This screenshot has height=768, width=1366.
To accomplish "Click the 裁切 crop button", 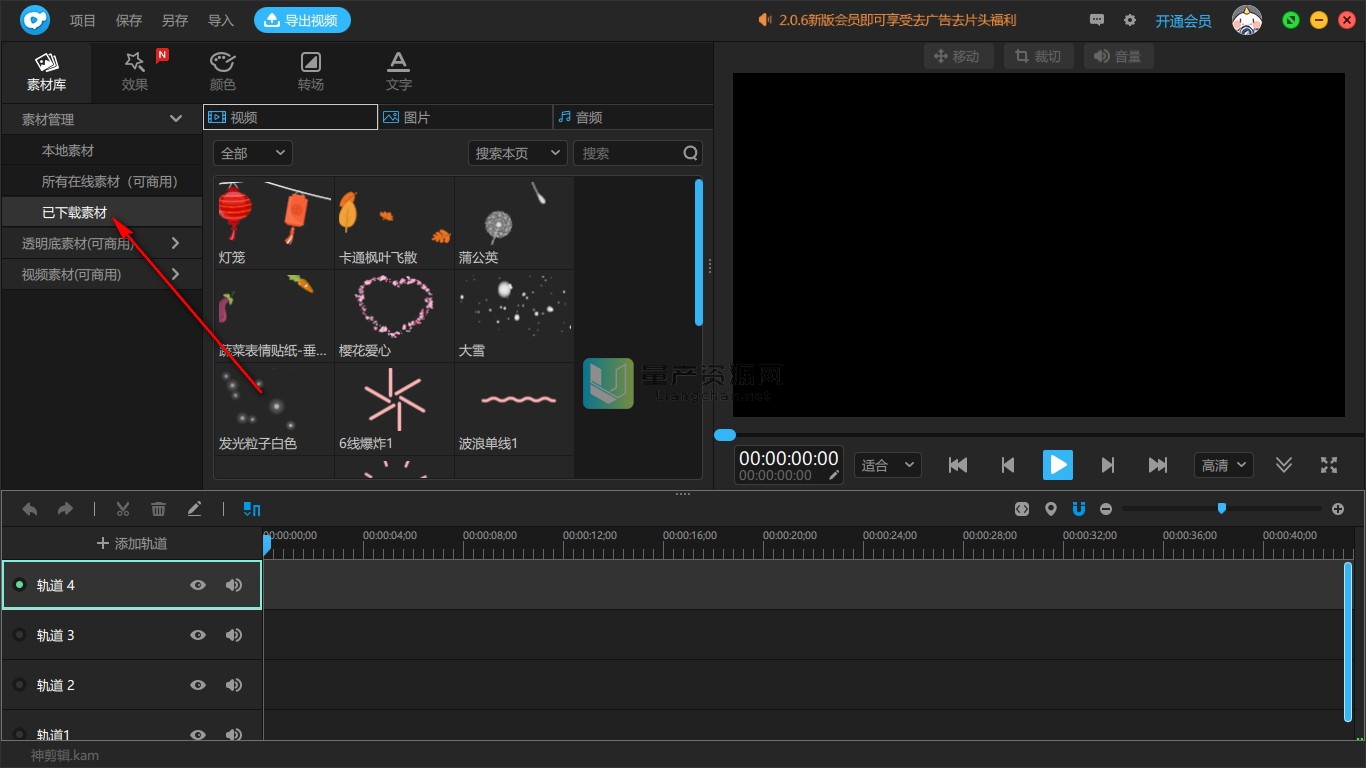I will (1039, 56).
